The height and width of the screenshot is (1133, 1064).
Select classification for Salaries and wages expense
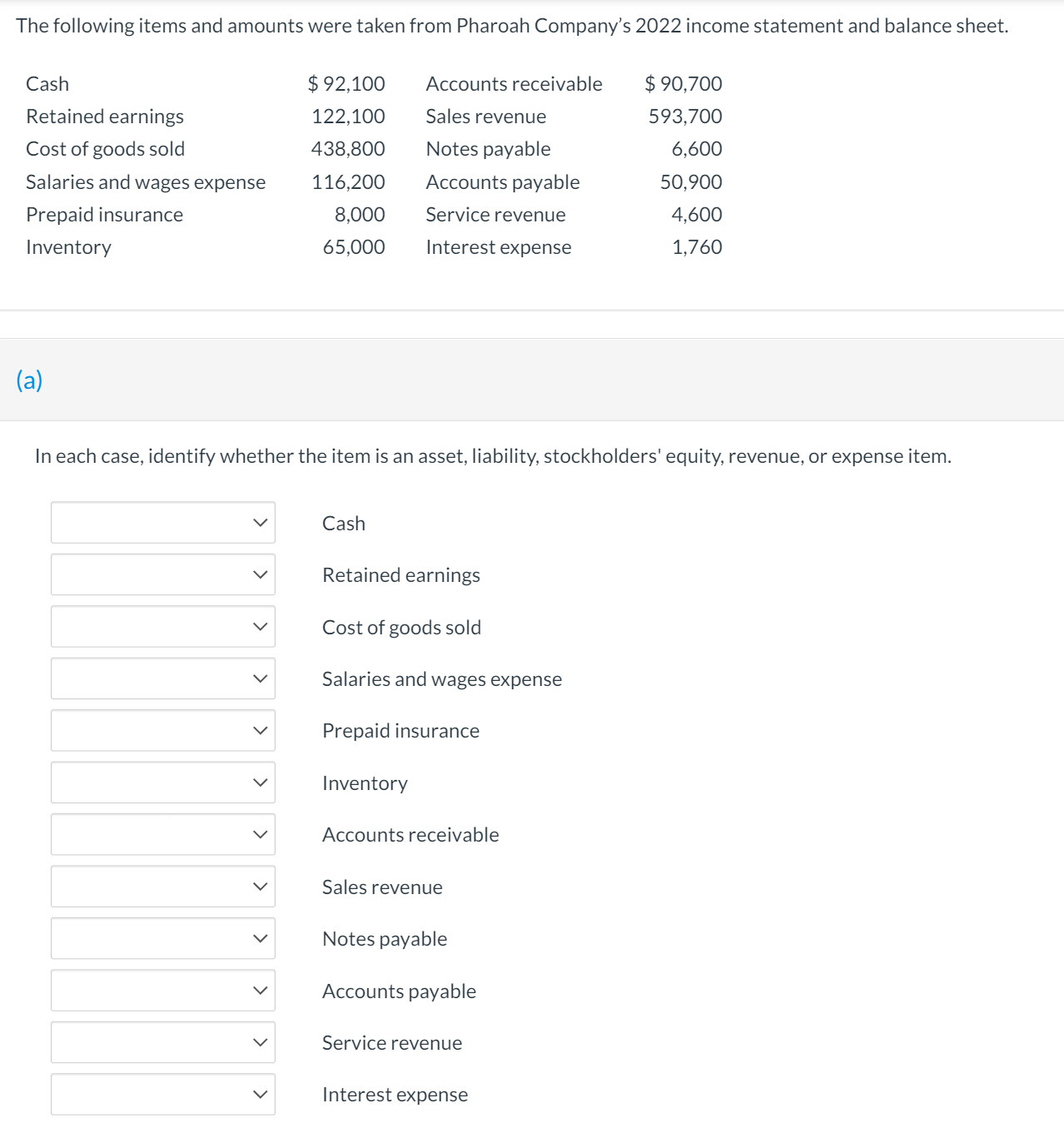tap(163, 678)
